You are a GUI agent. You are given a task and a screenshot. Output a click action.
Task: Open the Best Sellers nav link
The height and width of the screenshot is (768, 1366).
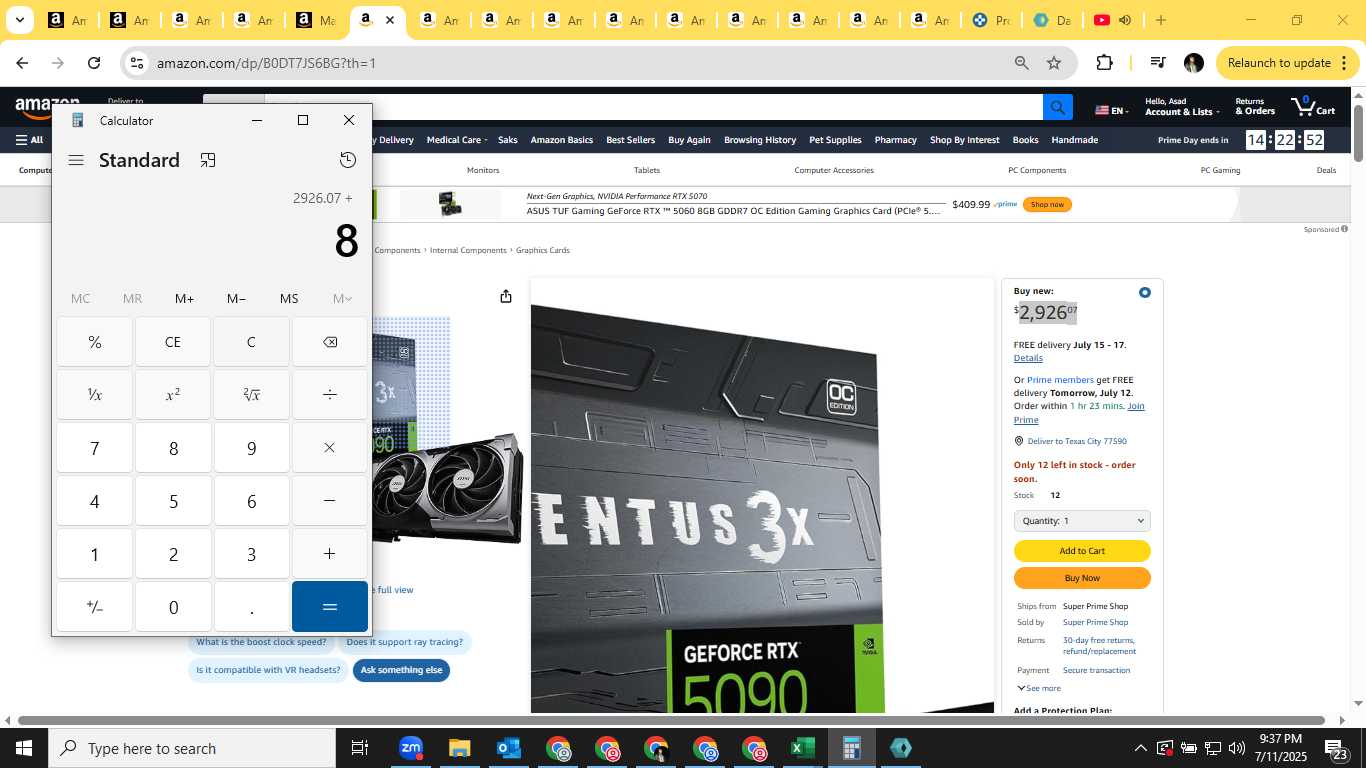click(x=630, y=140)
